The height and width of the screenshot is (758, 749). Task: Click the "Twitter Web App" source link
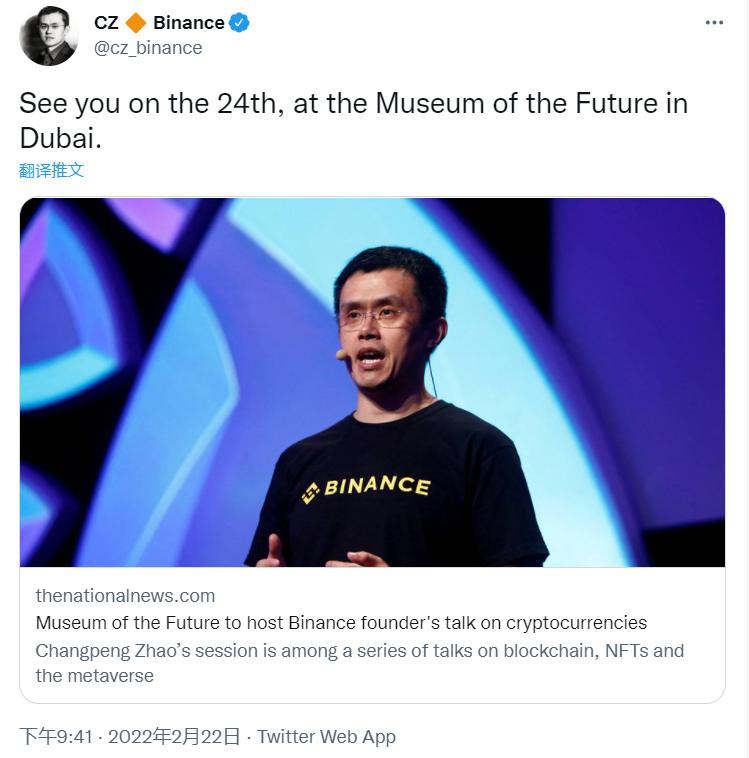(326, 737)
